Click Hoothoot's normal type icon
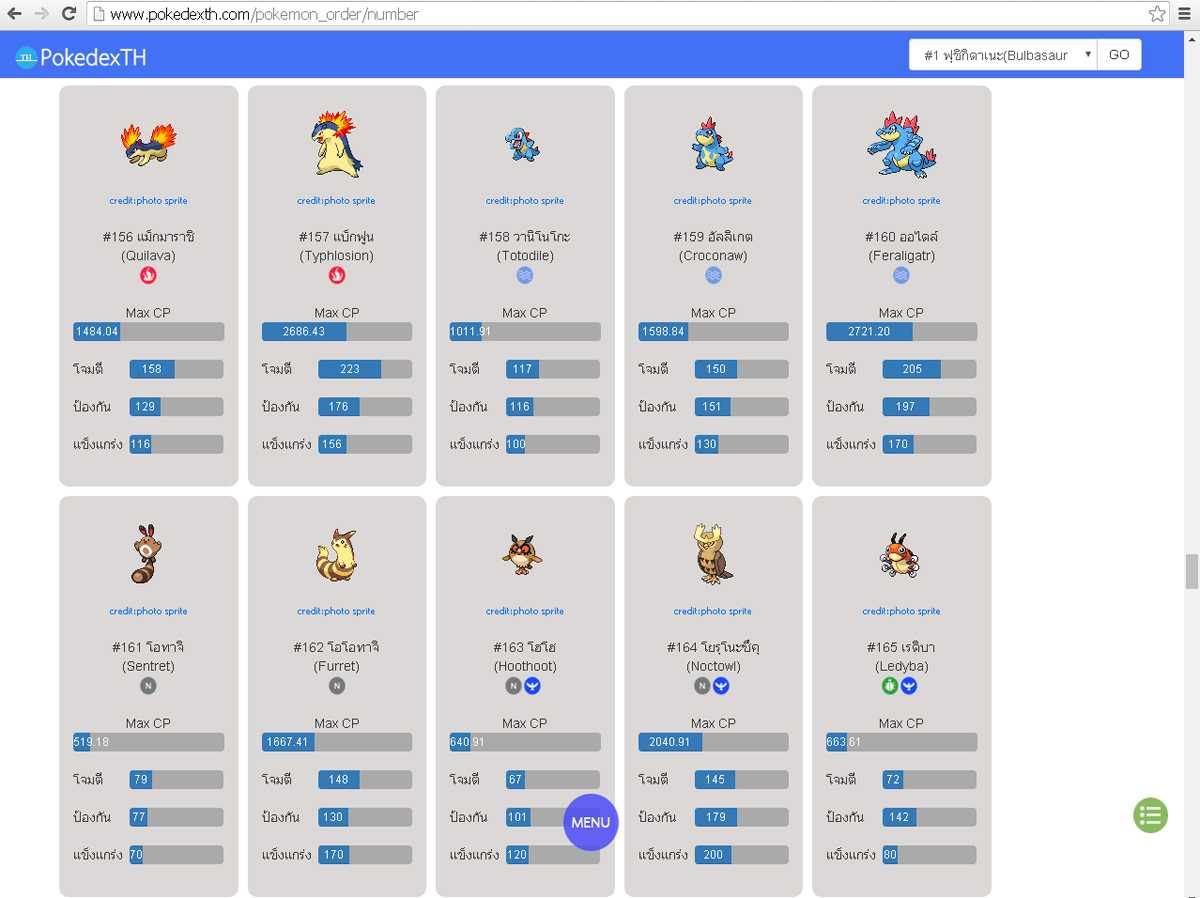The height and width of the screenshot is (898, 1200). click(514, 686)
